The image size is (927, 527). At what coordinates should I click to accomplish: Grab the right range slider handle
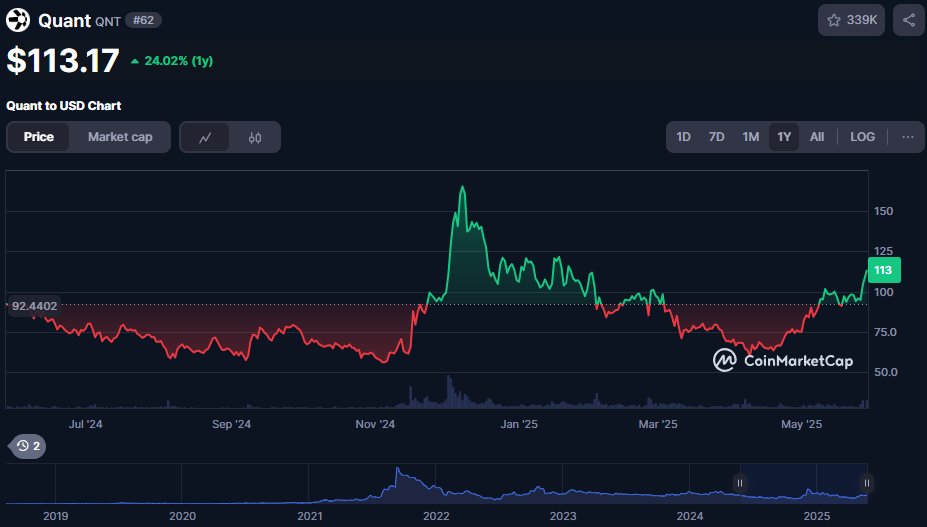pyautogui.click(x=867, y=483)
